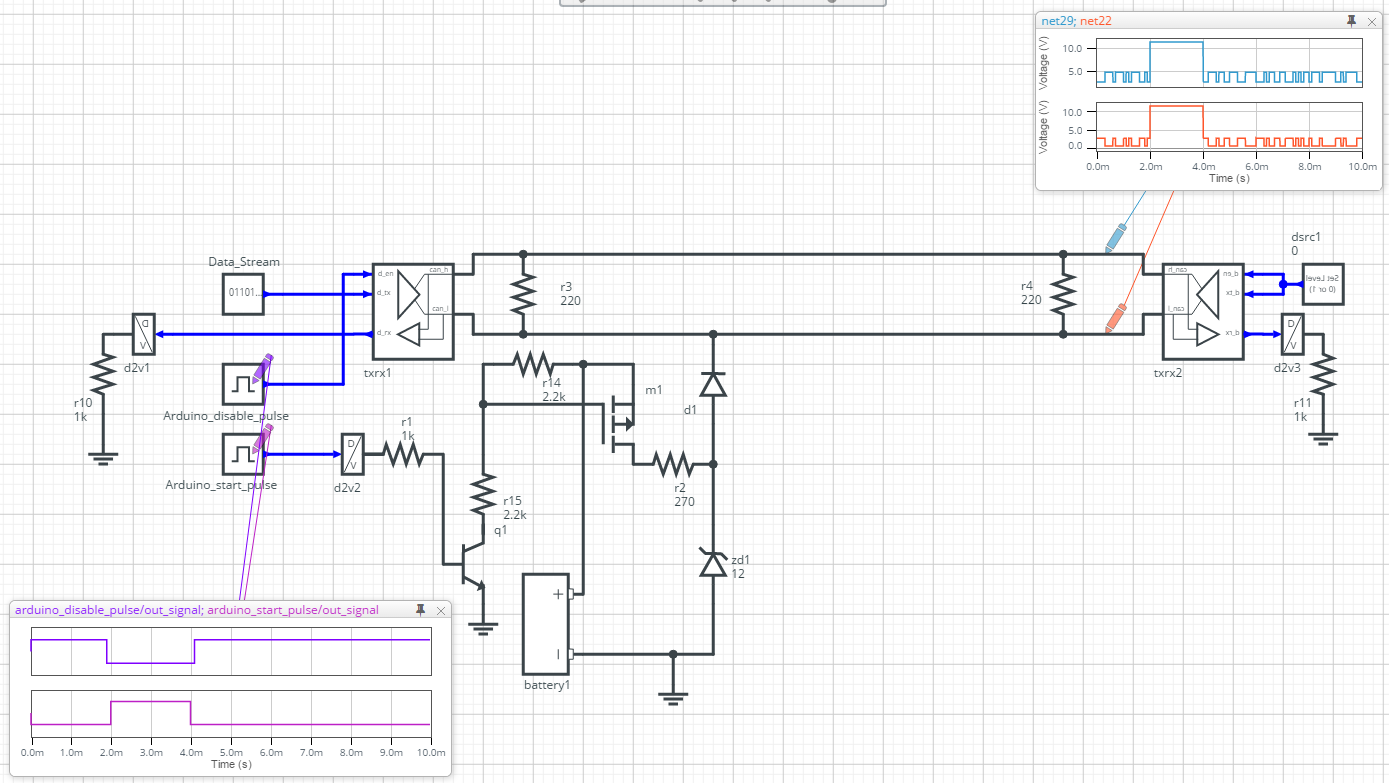This screenshot has height=783, width=1389.
Task: Close the arduino pulse signals graph
Action: (440, 610)
